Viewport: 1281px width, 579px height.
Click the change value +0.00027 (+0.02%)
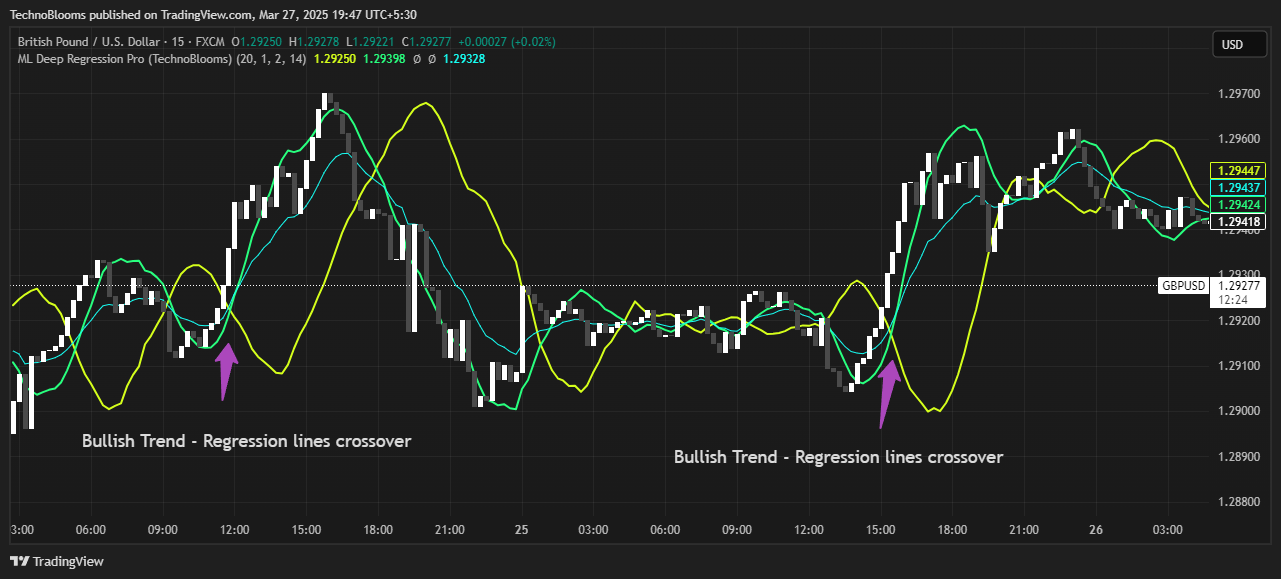point(507,42)
